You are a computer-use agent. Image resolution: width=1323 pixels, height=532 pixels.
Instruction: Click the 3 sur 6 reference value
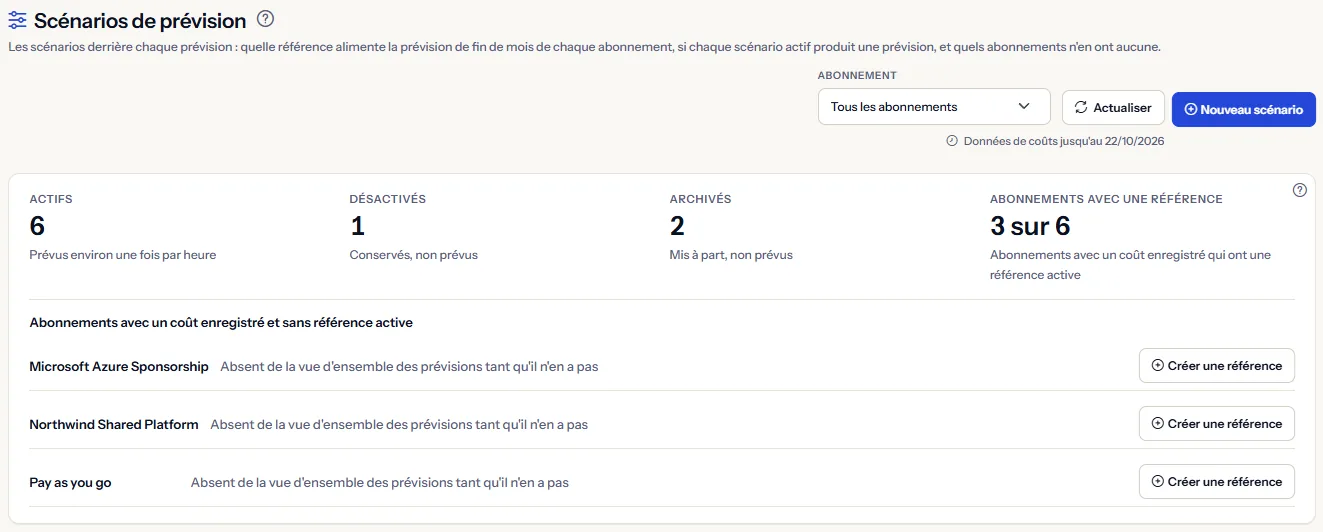[1030, 226]
